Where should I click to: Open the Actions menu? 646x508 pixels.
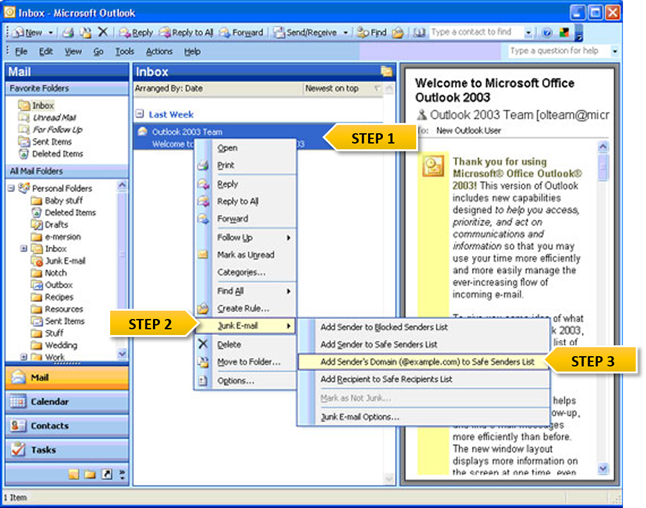159,52
